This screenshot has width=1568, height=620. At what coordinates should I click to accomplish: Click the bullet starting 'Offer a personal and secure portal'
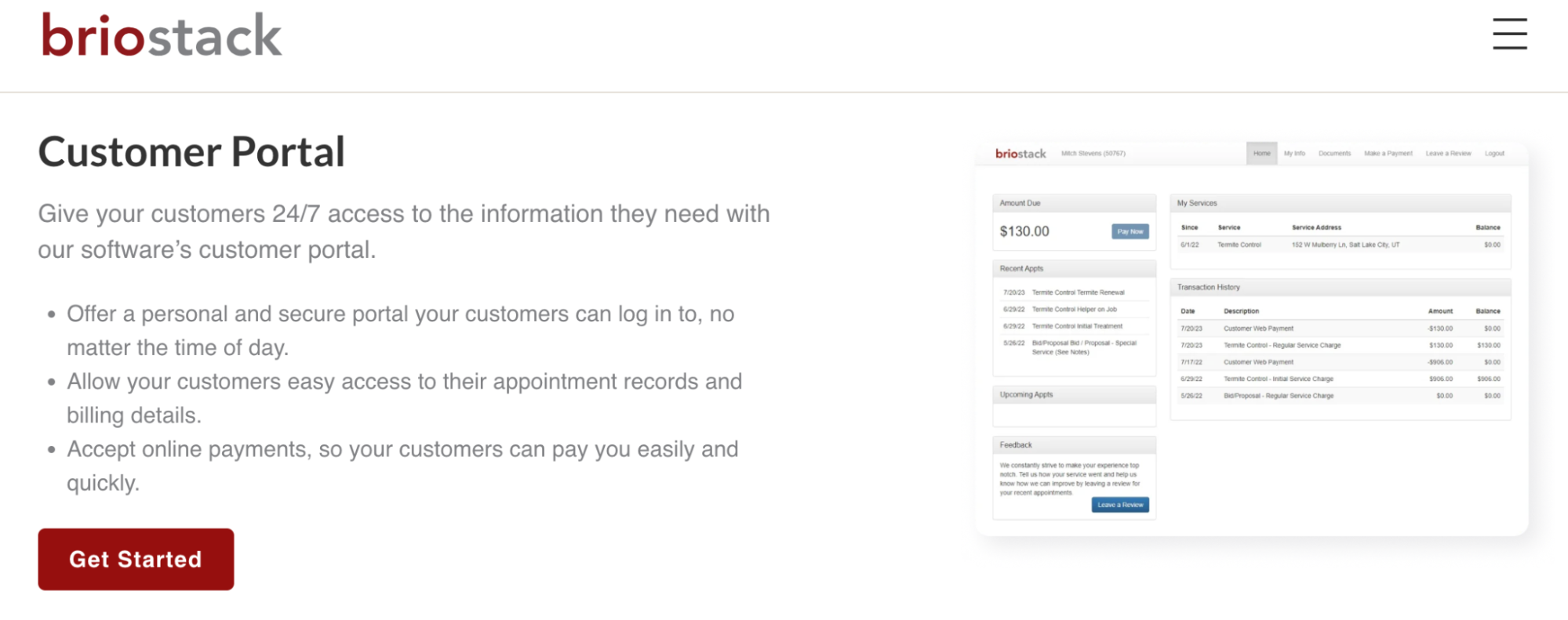400,330
